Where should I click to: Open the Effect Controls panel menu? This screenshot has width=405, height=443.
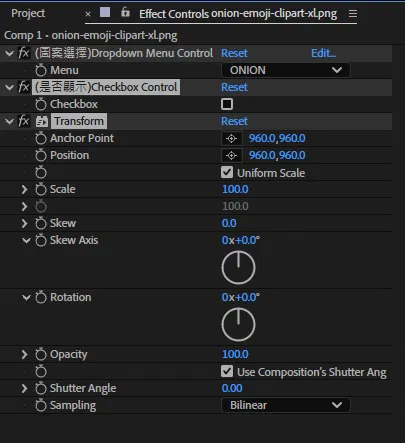pos(353,14)
